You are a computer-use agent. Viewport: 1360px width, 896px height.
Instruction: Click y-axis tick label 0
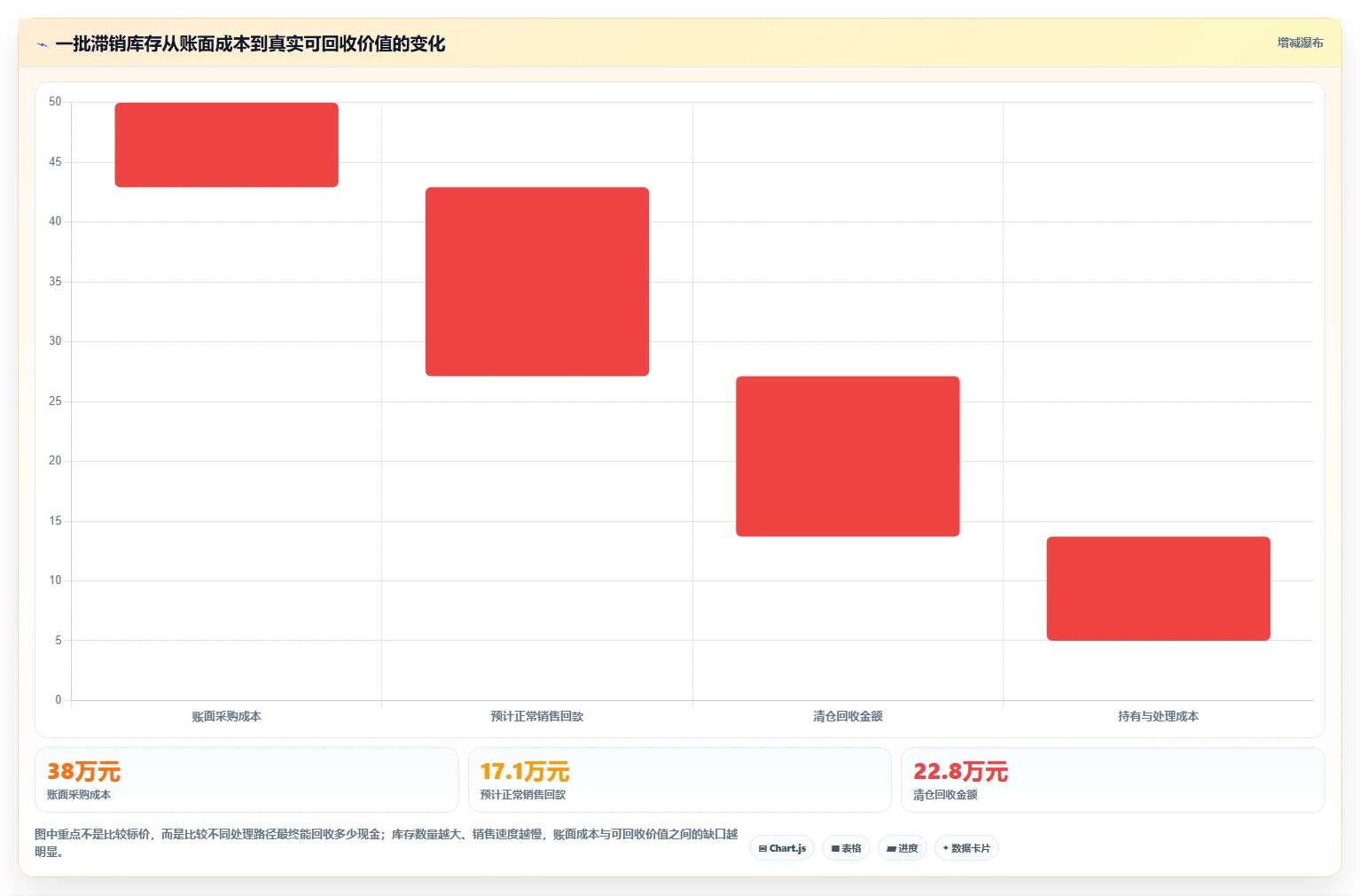59,700
